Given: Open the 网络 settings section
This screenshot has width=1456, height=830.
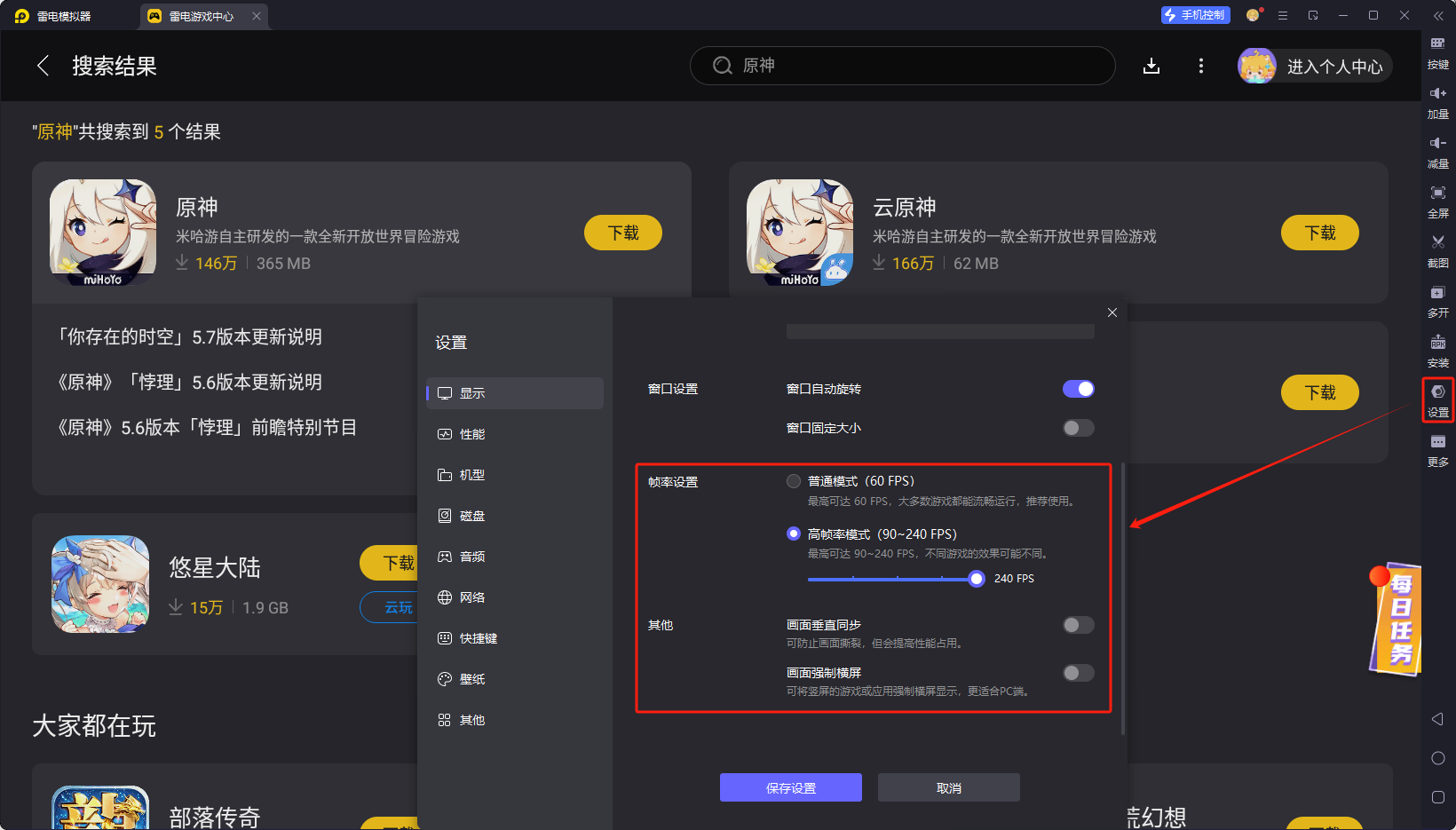Looking at the screenshot, I should pyautogui.click(x=515, y=597).
